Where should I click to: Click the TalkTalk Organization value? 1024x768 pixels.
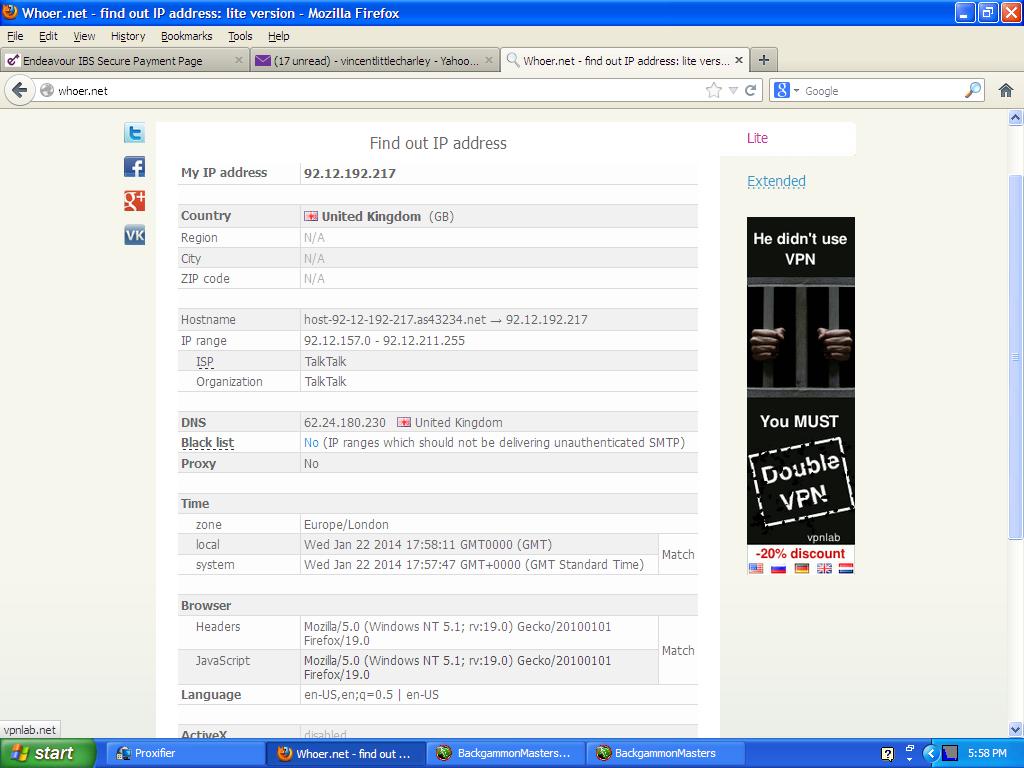325,381
